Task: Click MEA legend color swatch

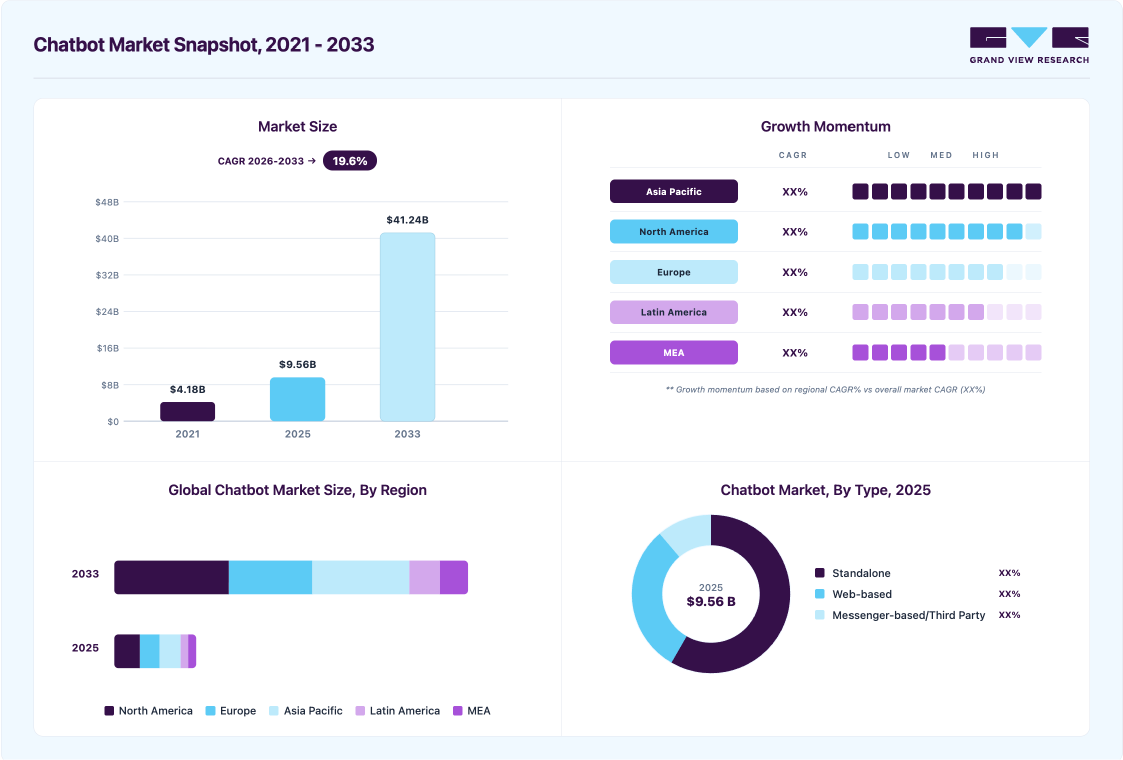Action: 458,711
